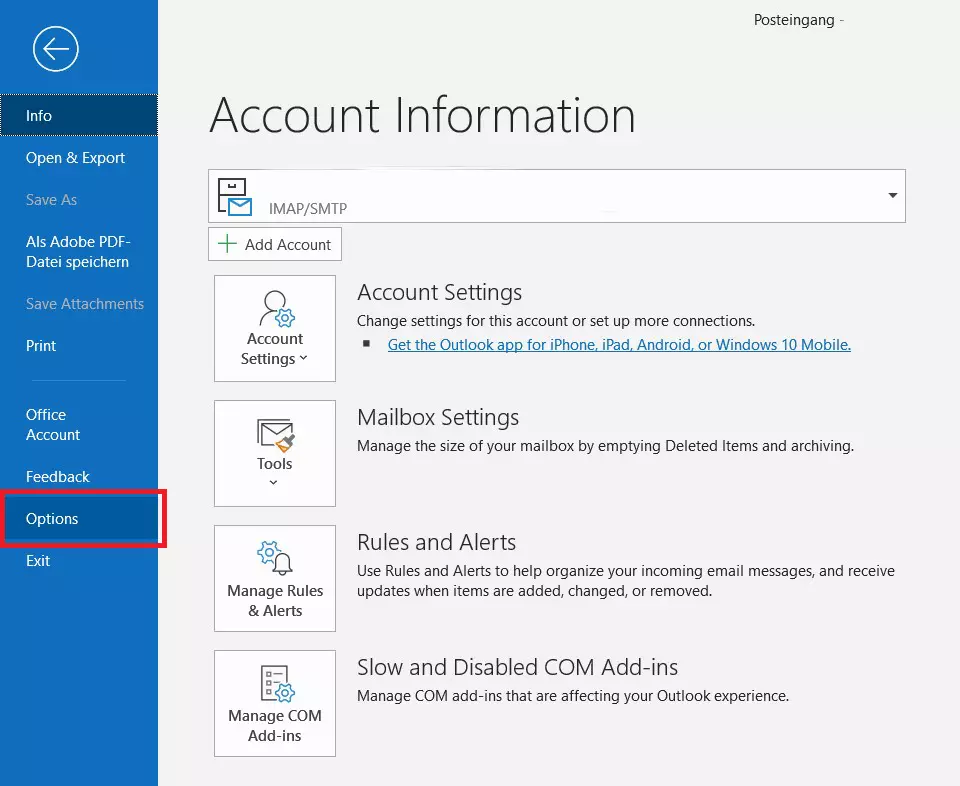Click the back arrow to leave Account Information
This screenshot has width=960, height=786.
point(55,48)
